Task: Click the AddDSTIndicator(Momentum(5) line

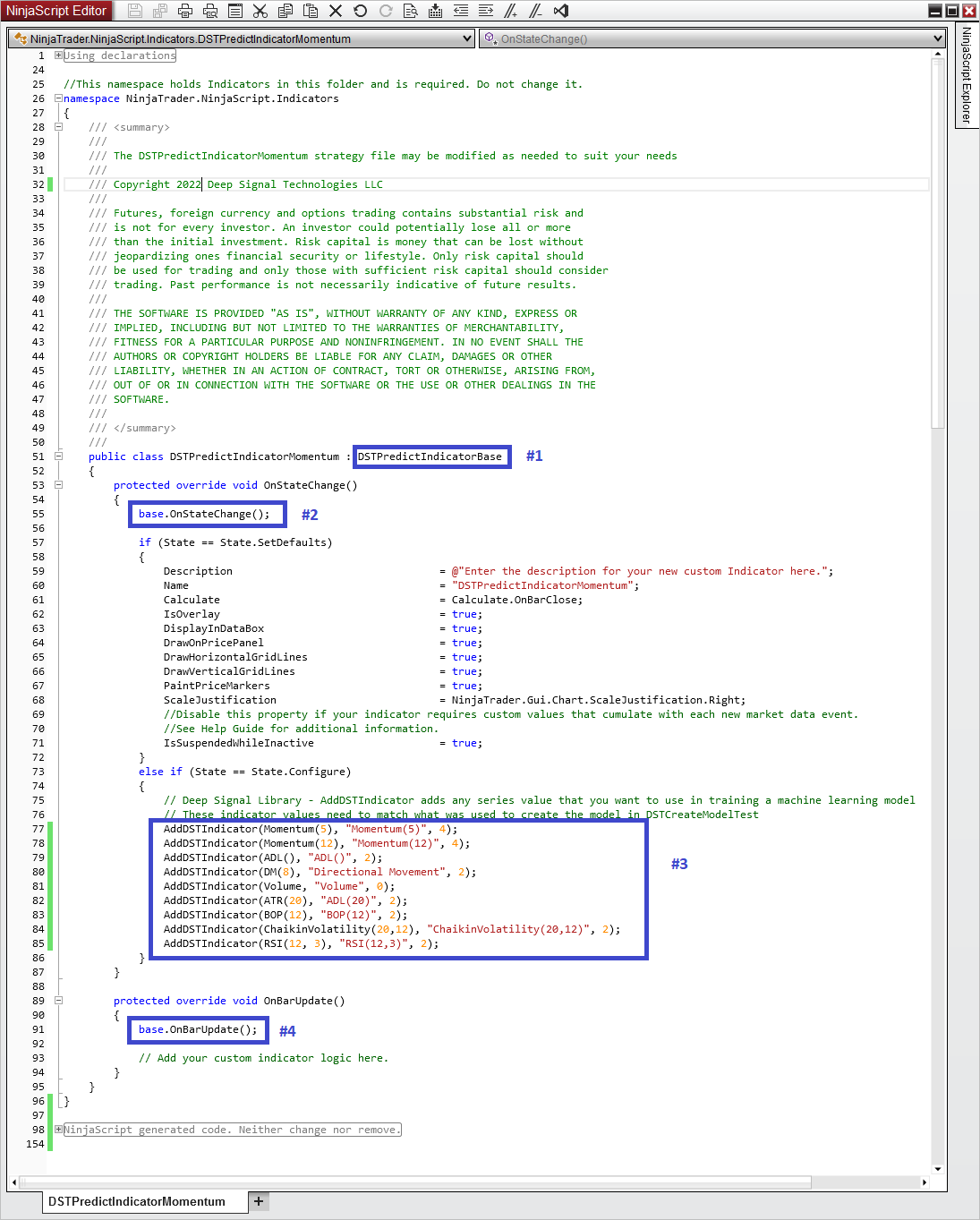Action: tap(311, 829)
